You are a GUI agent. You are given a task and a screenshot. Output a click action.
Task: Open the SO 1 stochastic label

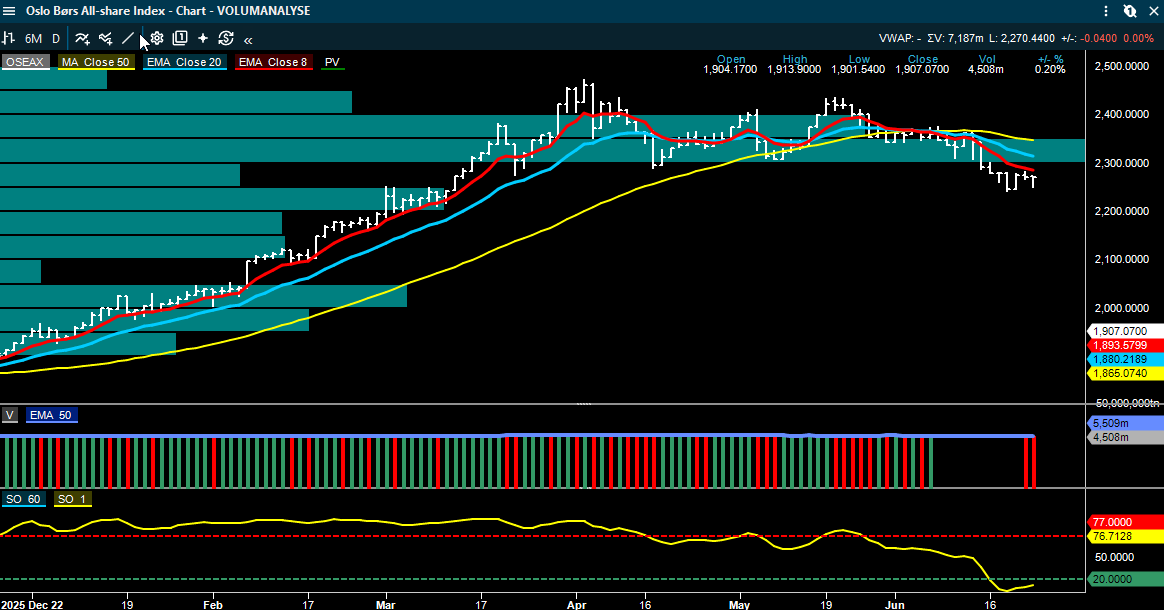tap(72, 499)
